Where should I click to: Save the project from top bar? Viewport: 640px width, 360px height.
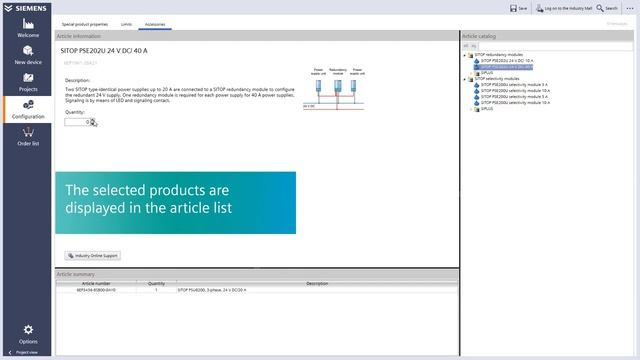click(518, 8)
